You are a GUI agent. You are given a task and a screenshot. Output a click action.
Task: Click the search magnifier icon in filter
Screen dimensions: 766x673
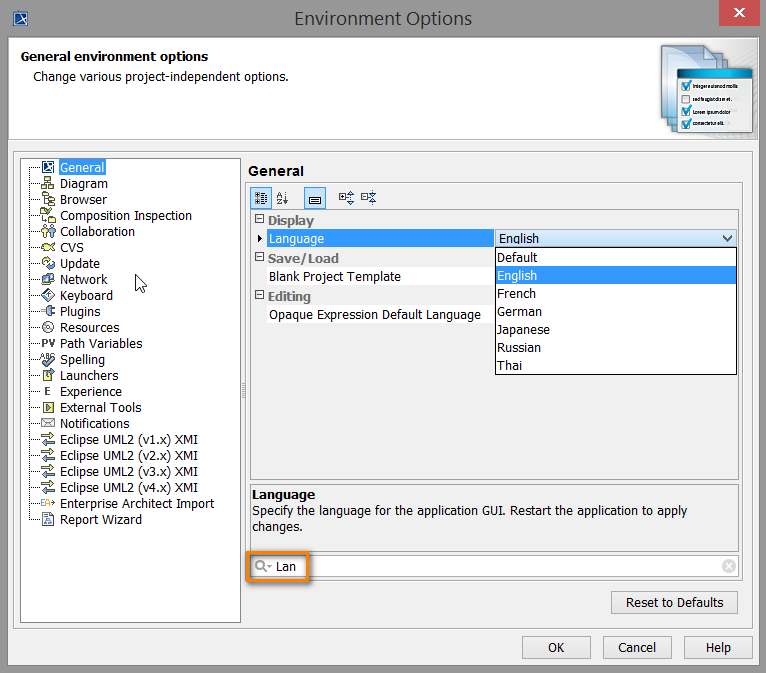pyautogui.click(x=262, y=566)
